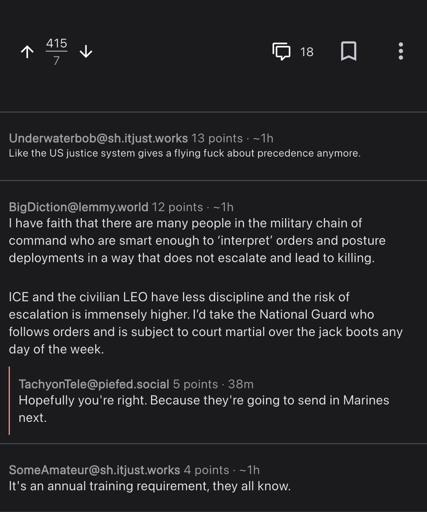Open BigDiction@lemmy.world profile

[x=78, y=207]
